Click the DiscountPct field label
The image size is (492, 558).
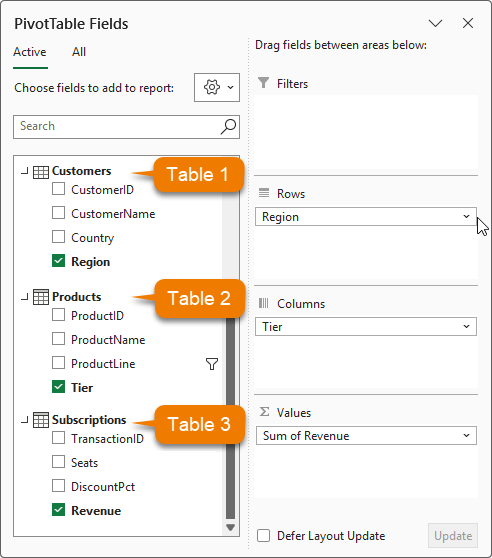103,487
